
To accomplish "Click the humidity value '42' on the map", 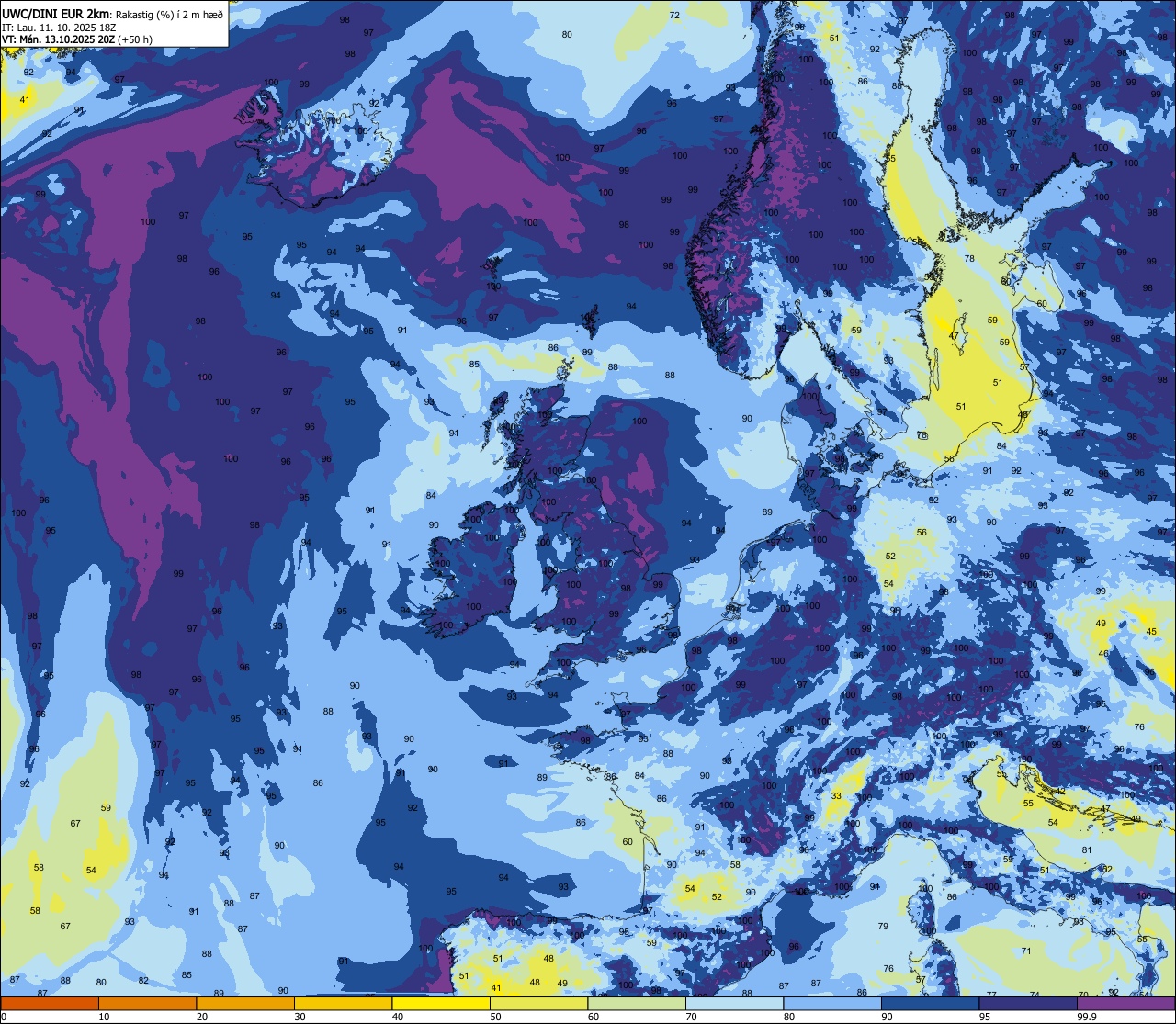I will [x=1060, y=791].
